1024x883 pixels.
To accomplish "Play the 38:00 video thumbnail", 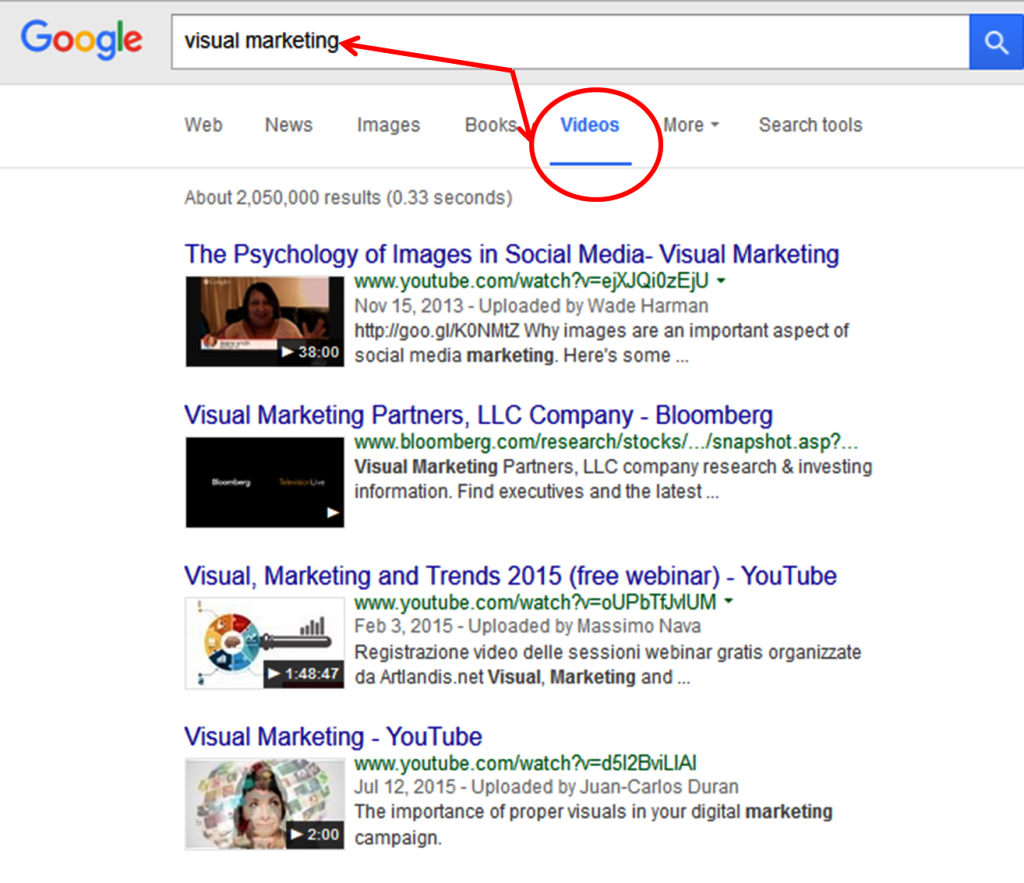I will (264, 321).
